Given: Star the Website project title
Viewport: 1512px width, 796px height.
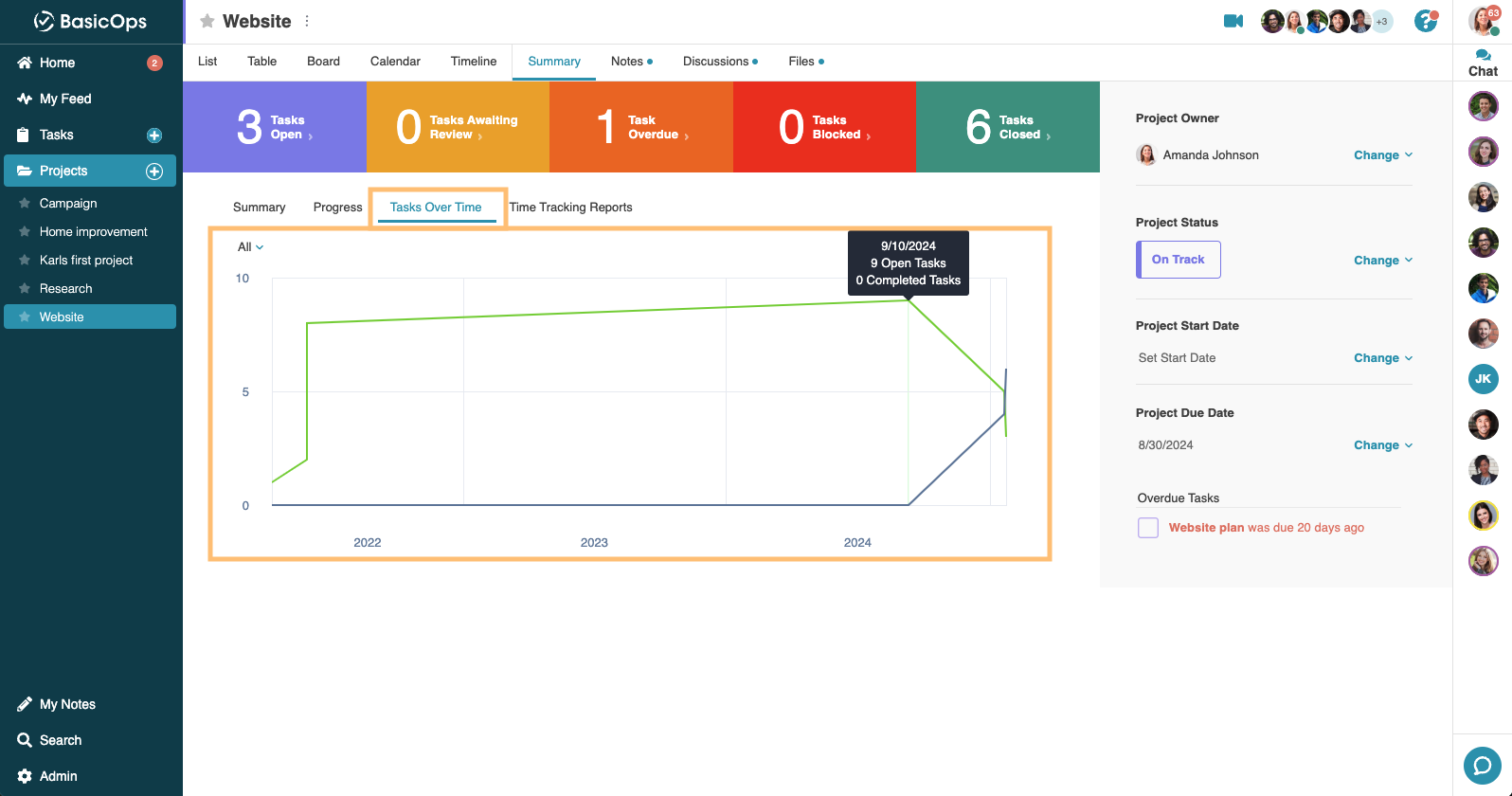Looking at the screenshot, I should coord(207,21).
